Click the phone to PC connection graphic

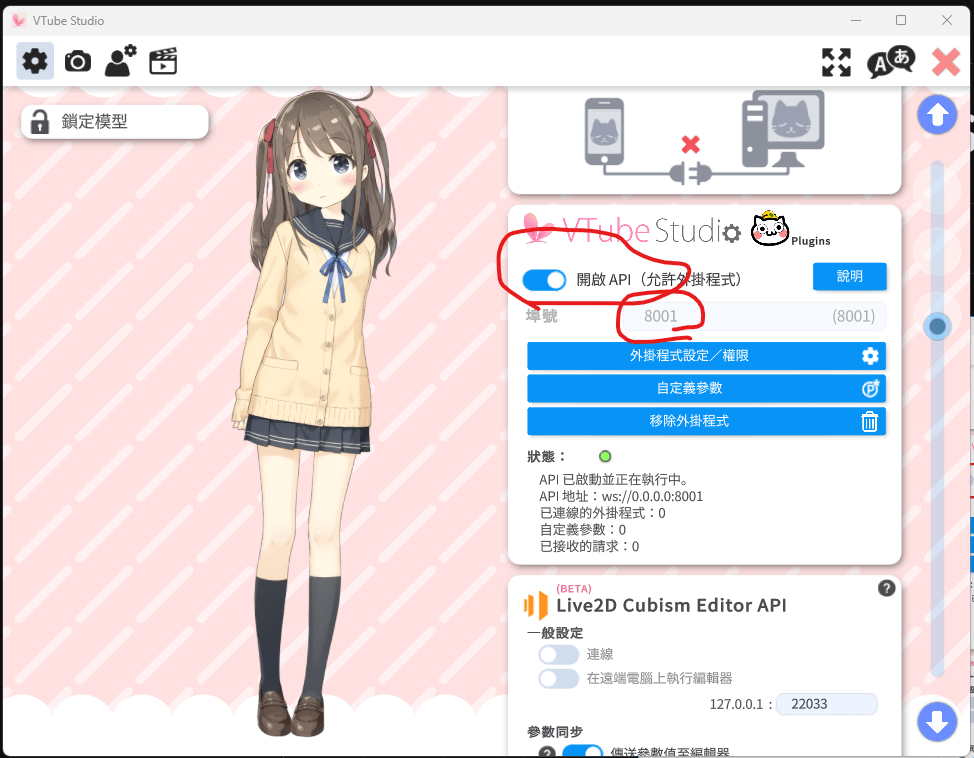[704, 139]
